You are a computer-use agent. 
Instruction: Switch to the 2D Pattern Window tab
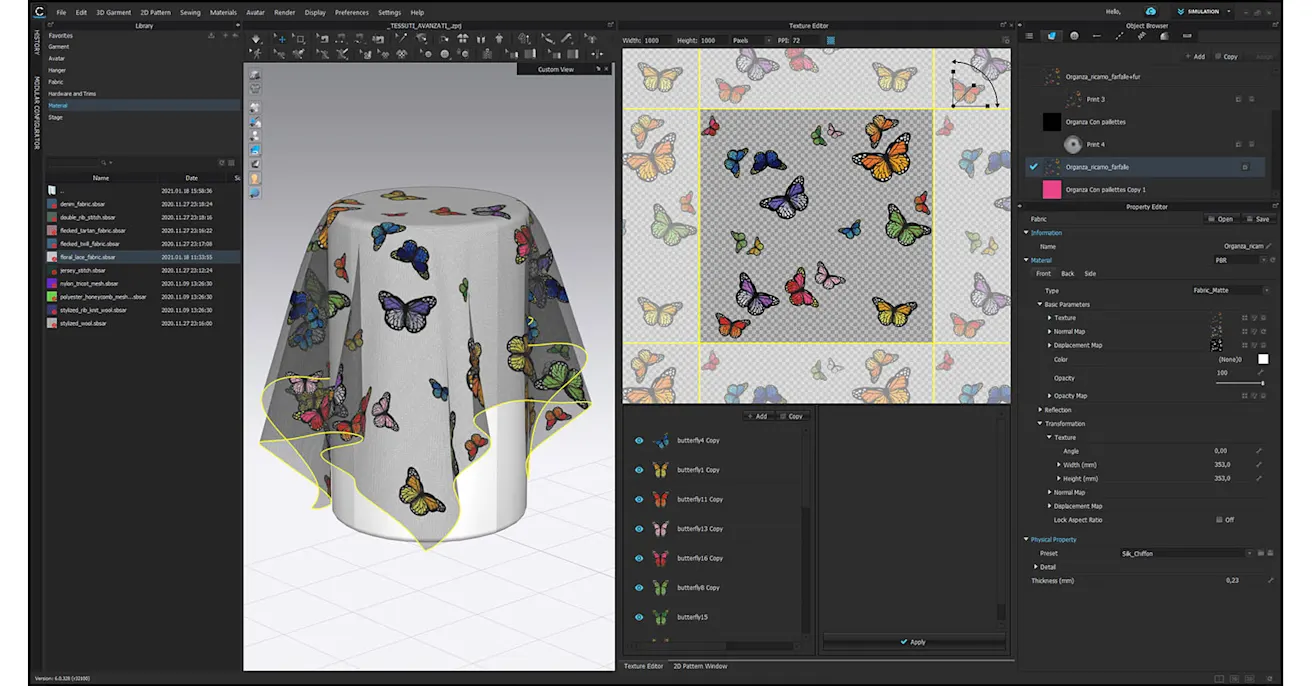pyautogui.click(x=700, y=666)
